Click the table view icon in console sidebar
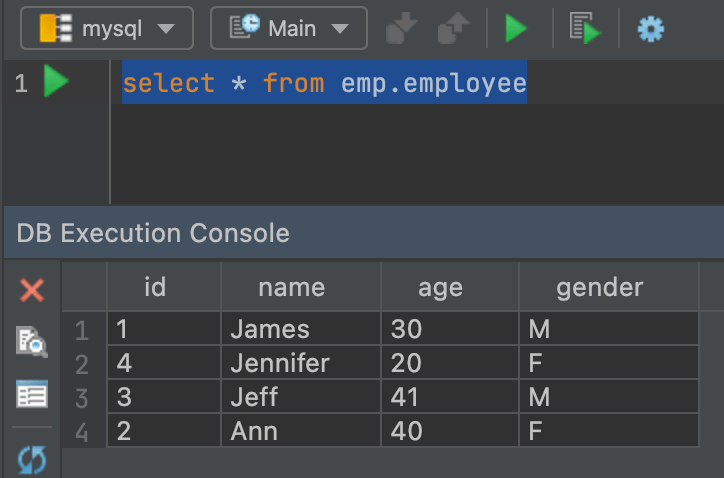 tap(32, 394)
